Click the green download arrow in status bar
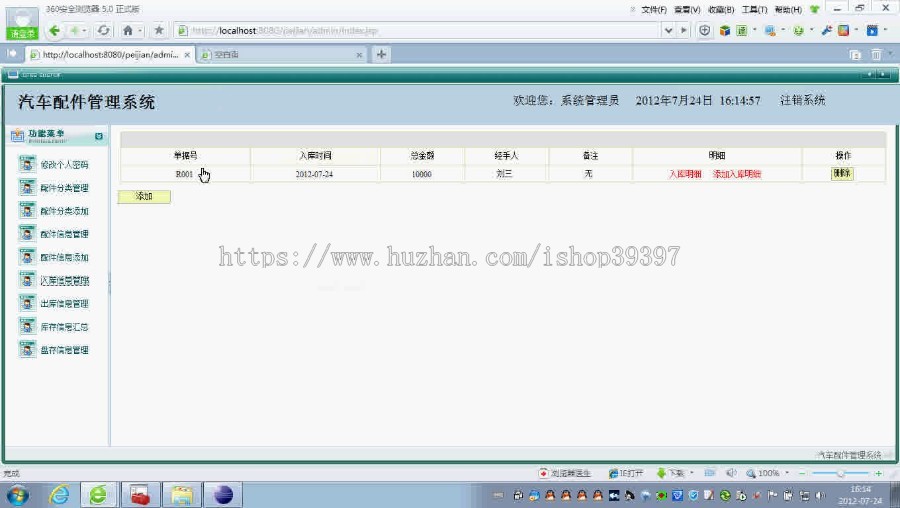 point(661,473)
